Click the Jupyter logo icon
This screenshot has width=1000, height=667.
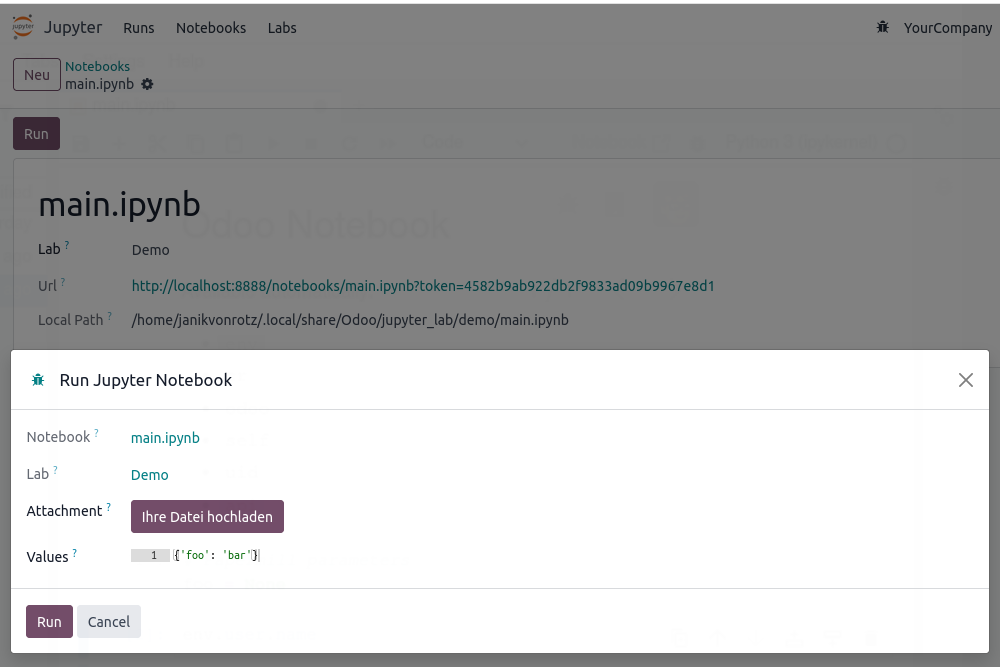coord(23,27)
